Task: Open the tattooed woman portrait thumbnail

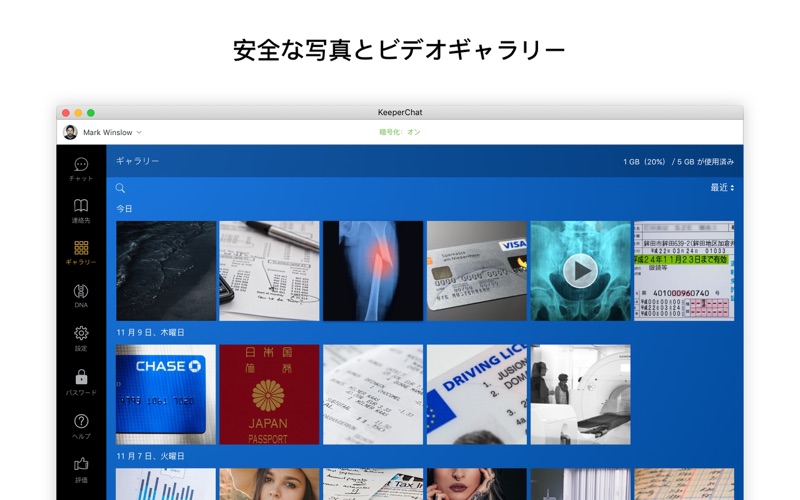Action: [477, 484]
